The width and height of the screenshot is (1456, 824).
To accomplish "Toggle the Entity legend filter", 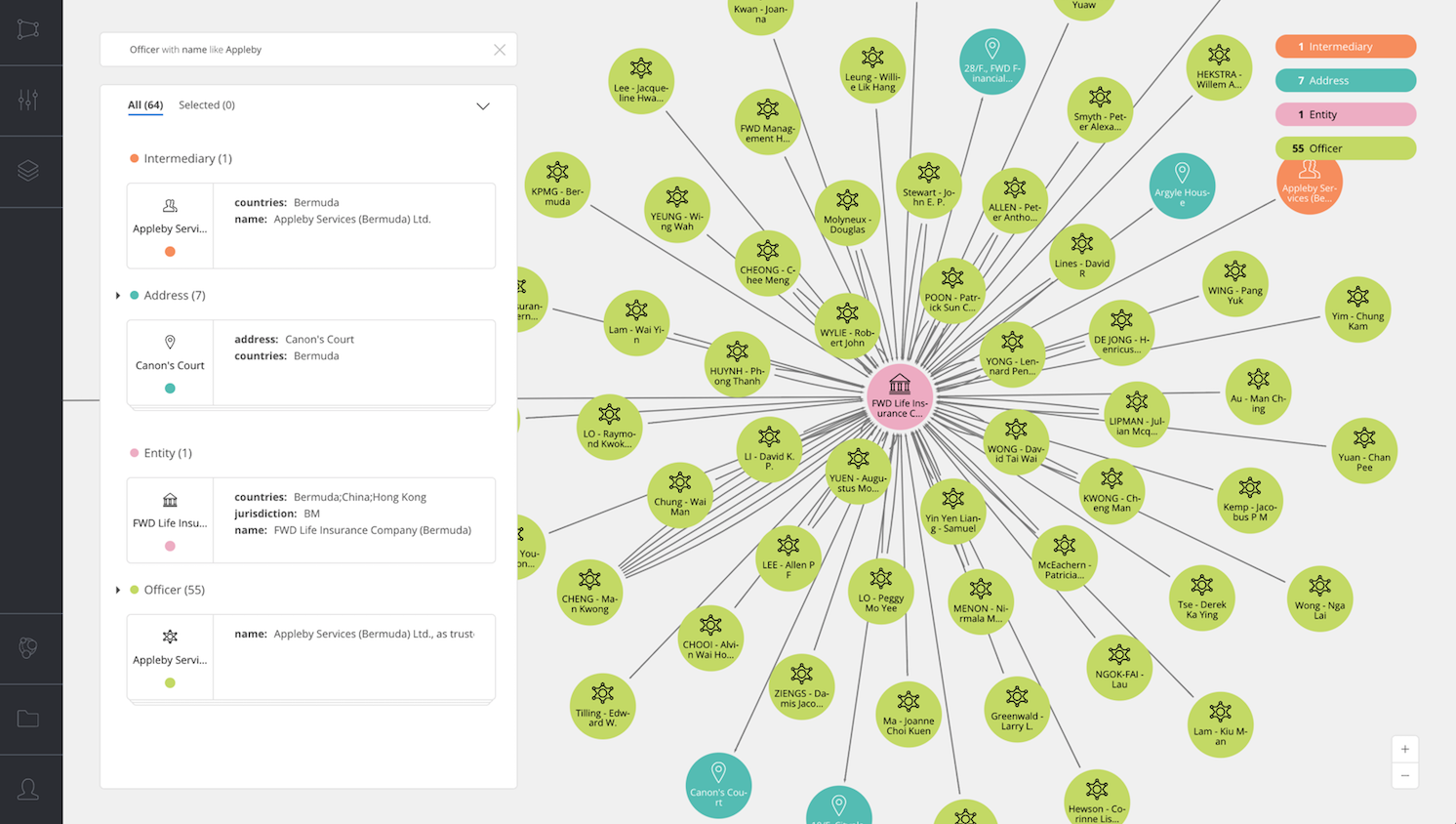I will click(x=1346, y=114).
